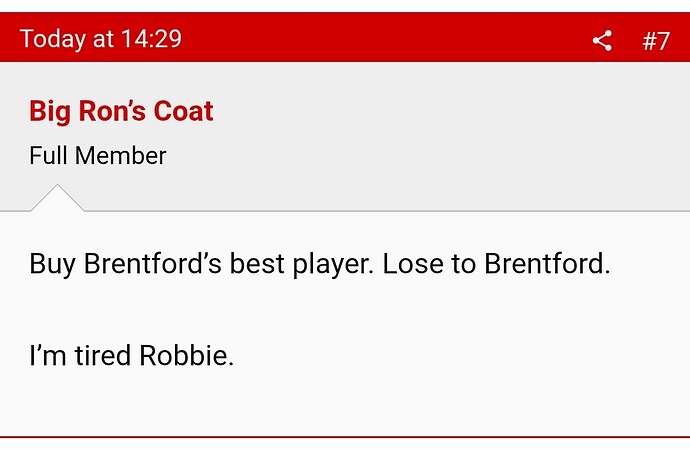This screenshot has width=690, height=449.
Task: Open the #7 post permalink
Action: pyautogui.click(x=656, y=41)
